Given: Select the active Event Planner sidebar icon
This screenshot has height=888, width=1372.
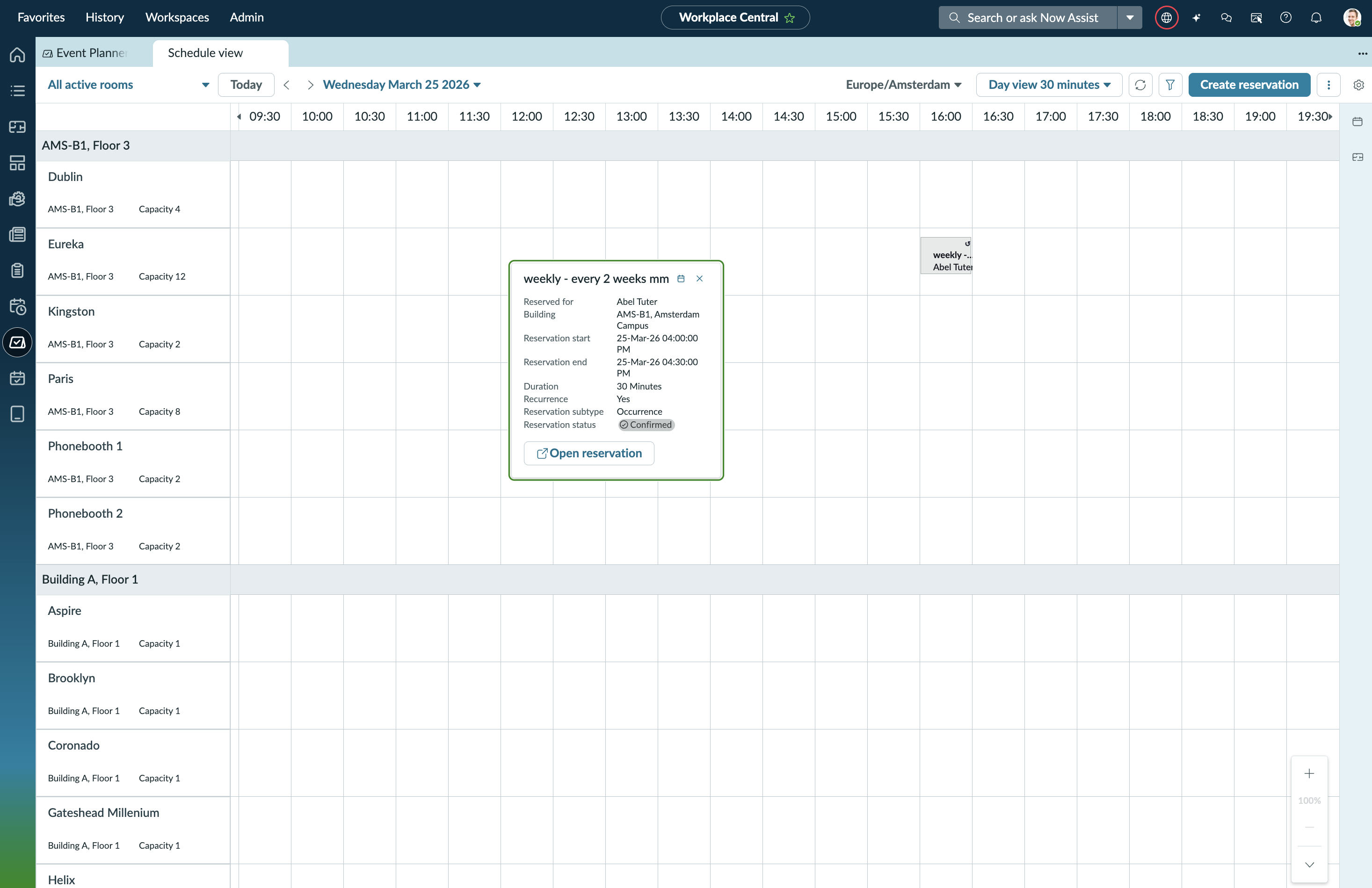Looking at the screenshot, I should pyautogui.click(x=17, y=342).
